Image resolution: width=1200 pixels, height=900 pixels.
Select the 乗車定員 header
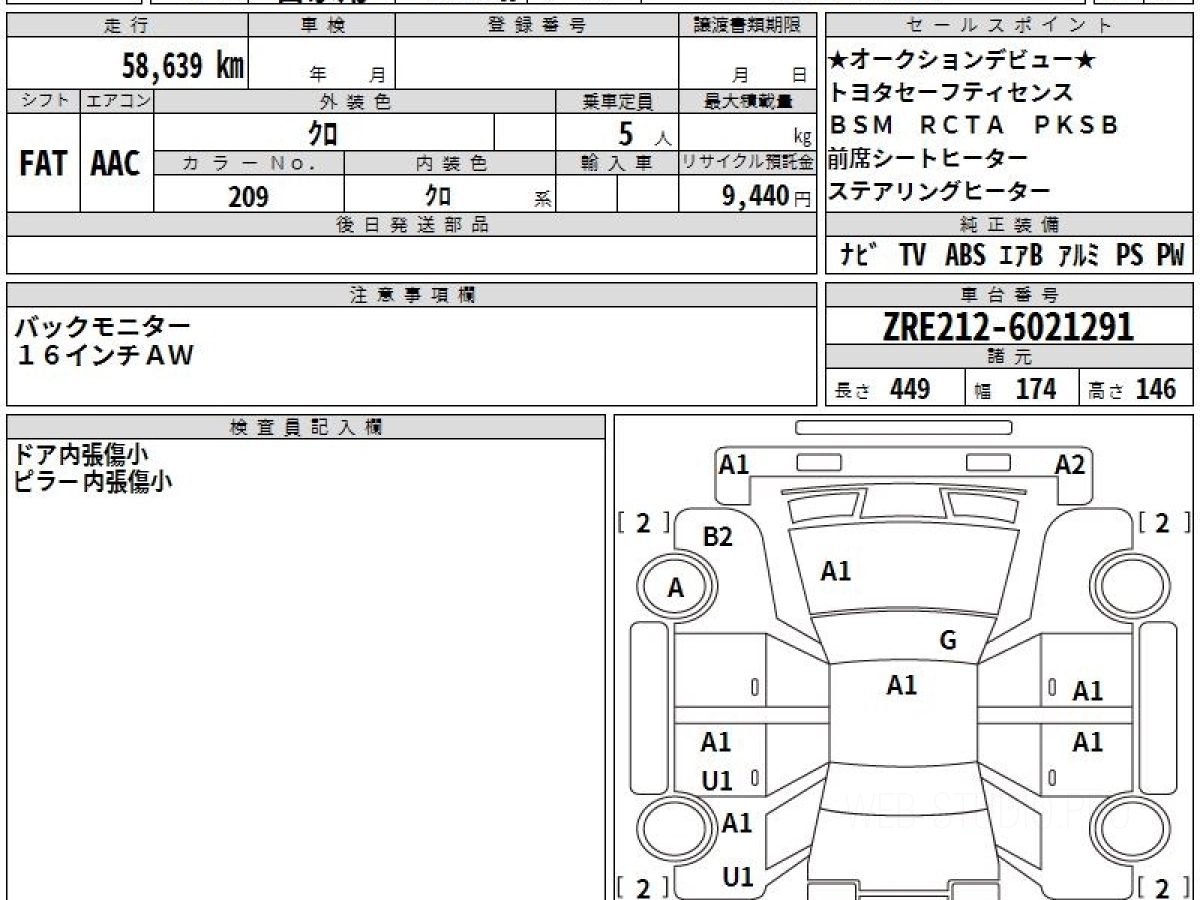click(x=617, y=101)
